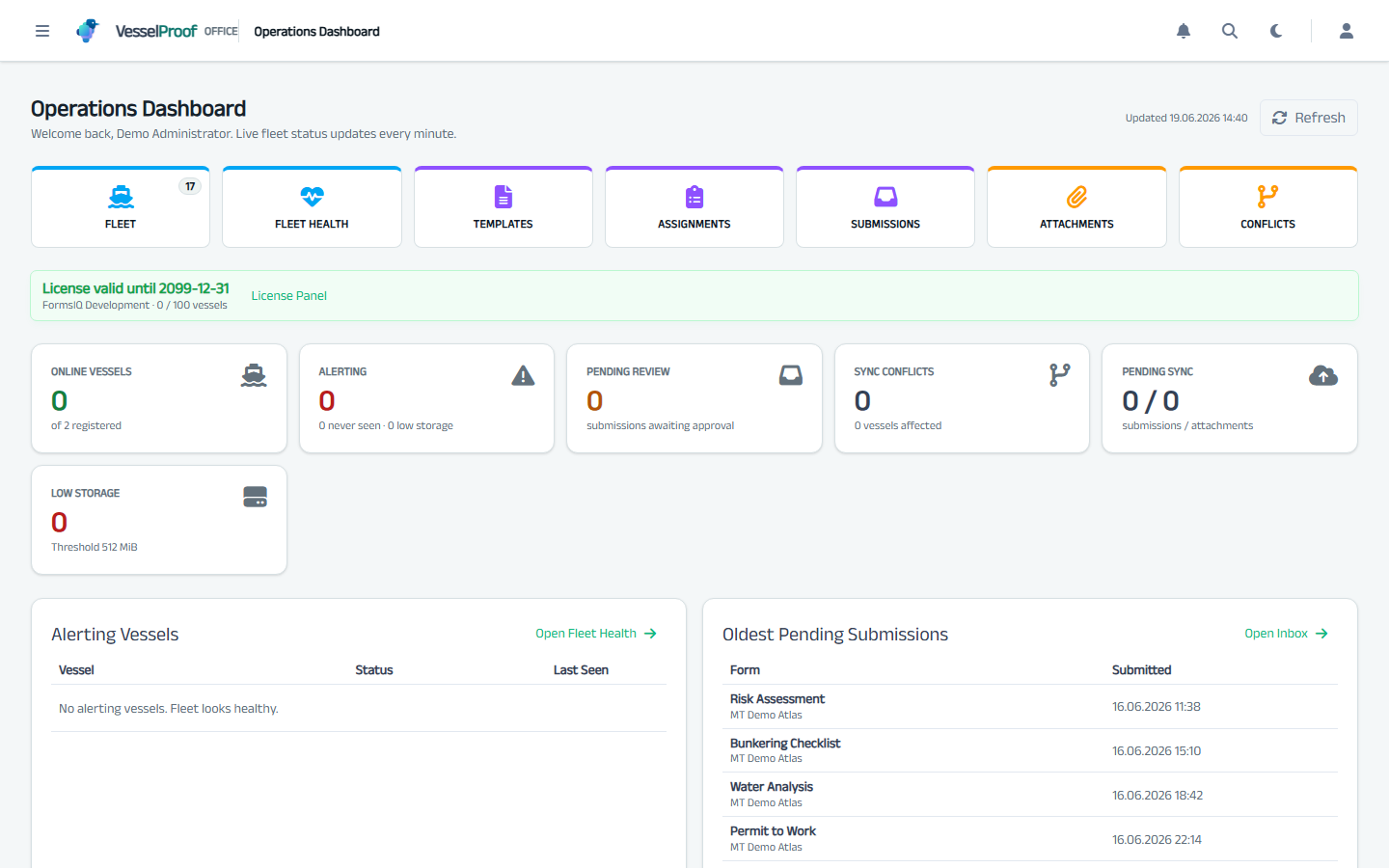The height and width of the screenshot is (868, 1389).
Task: Click the 16.06.2026 11:38 timestamp
Action: (1156, 707)
